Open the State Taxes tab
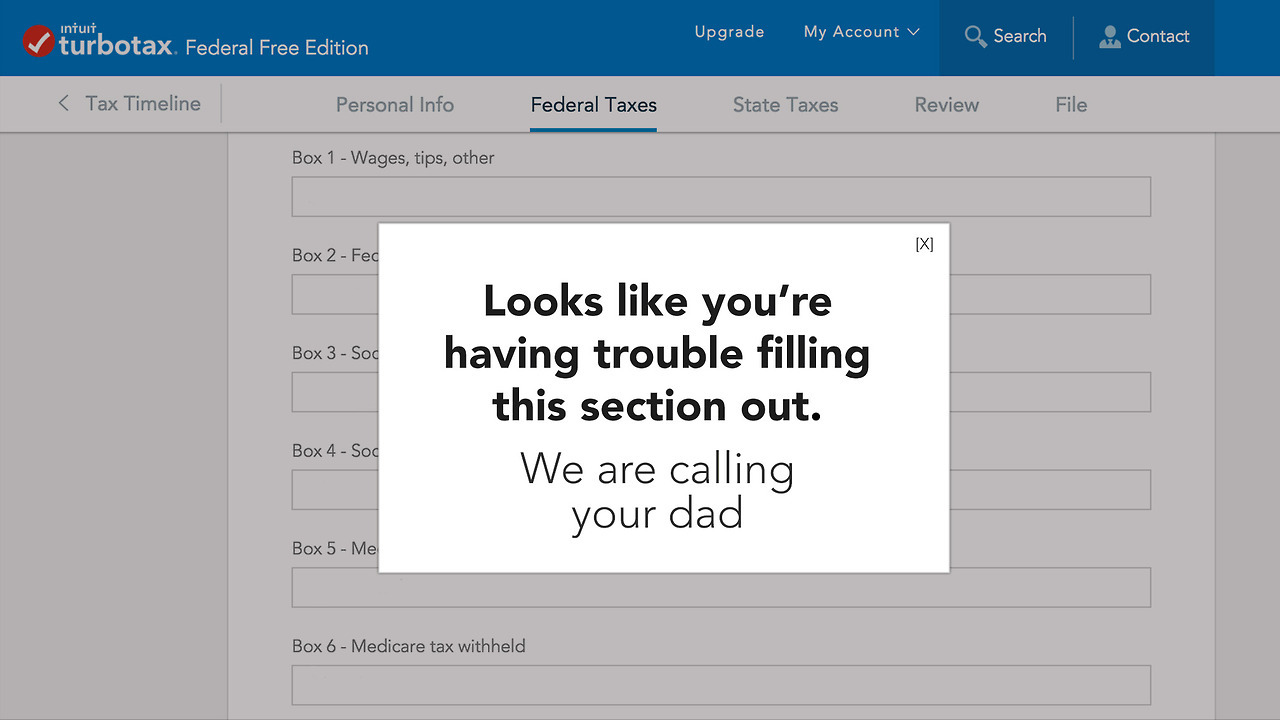Viewport: 1280px width, 720px height. (x=785, y=104)
